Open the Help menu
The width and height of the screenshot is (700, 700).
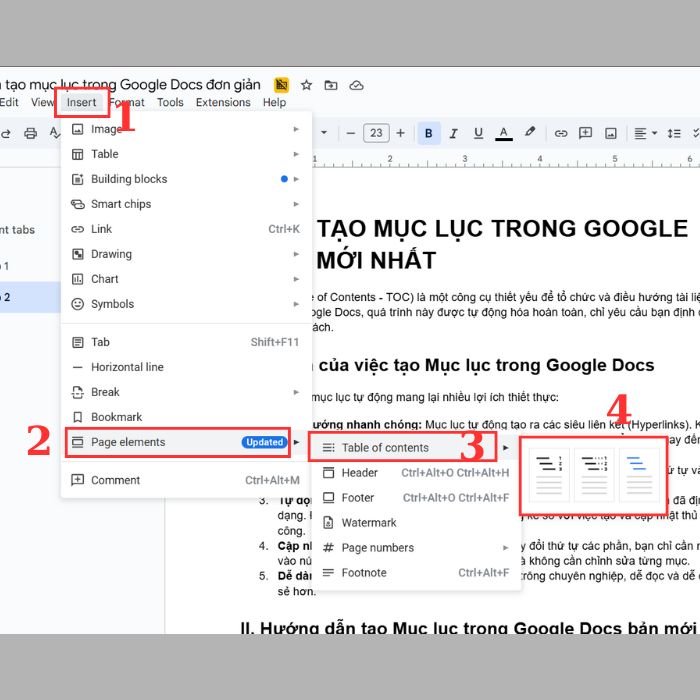click(x=274, y=102)
